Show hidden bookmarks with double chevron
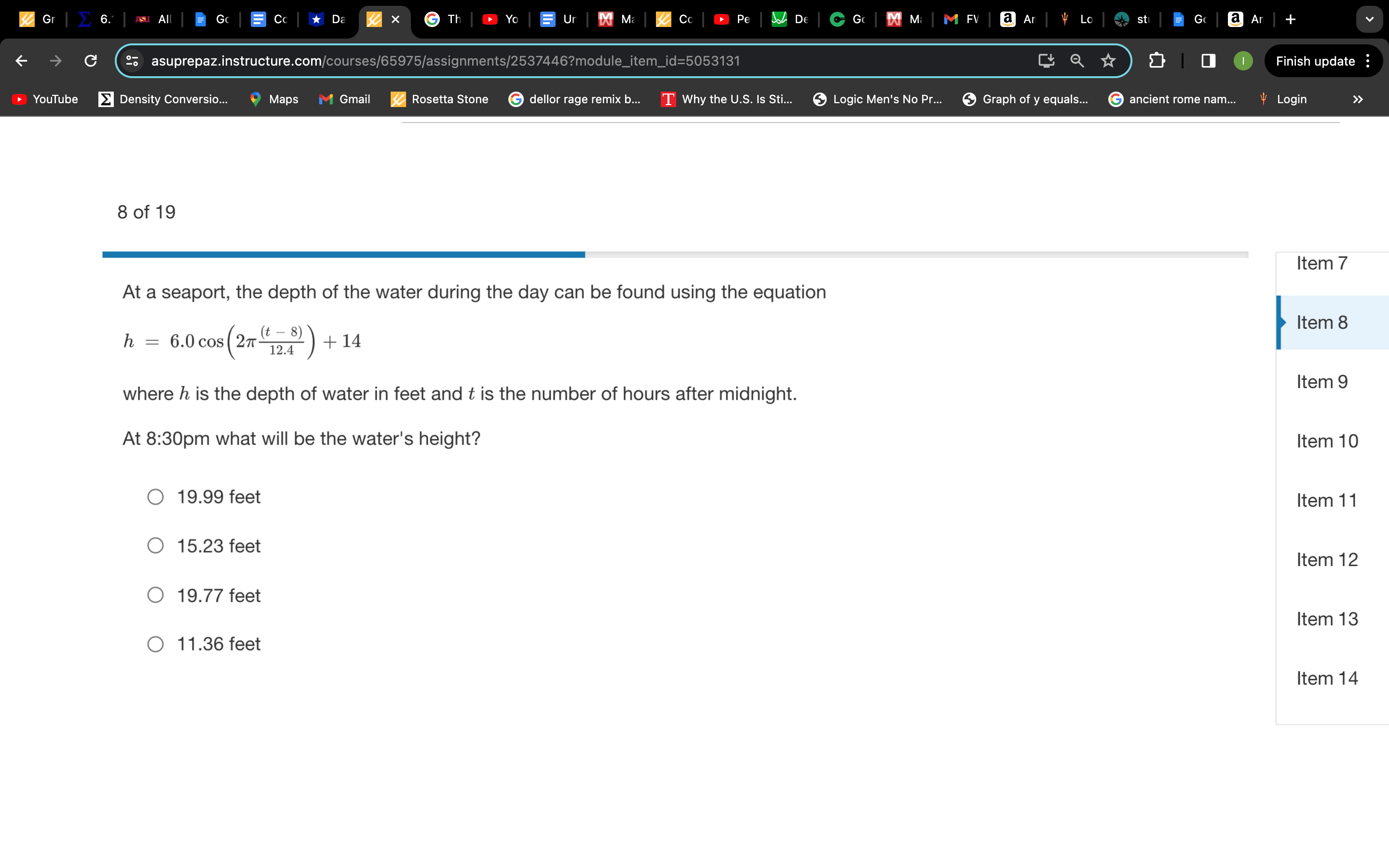 (x=1358, y=99)
